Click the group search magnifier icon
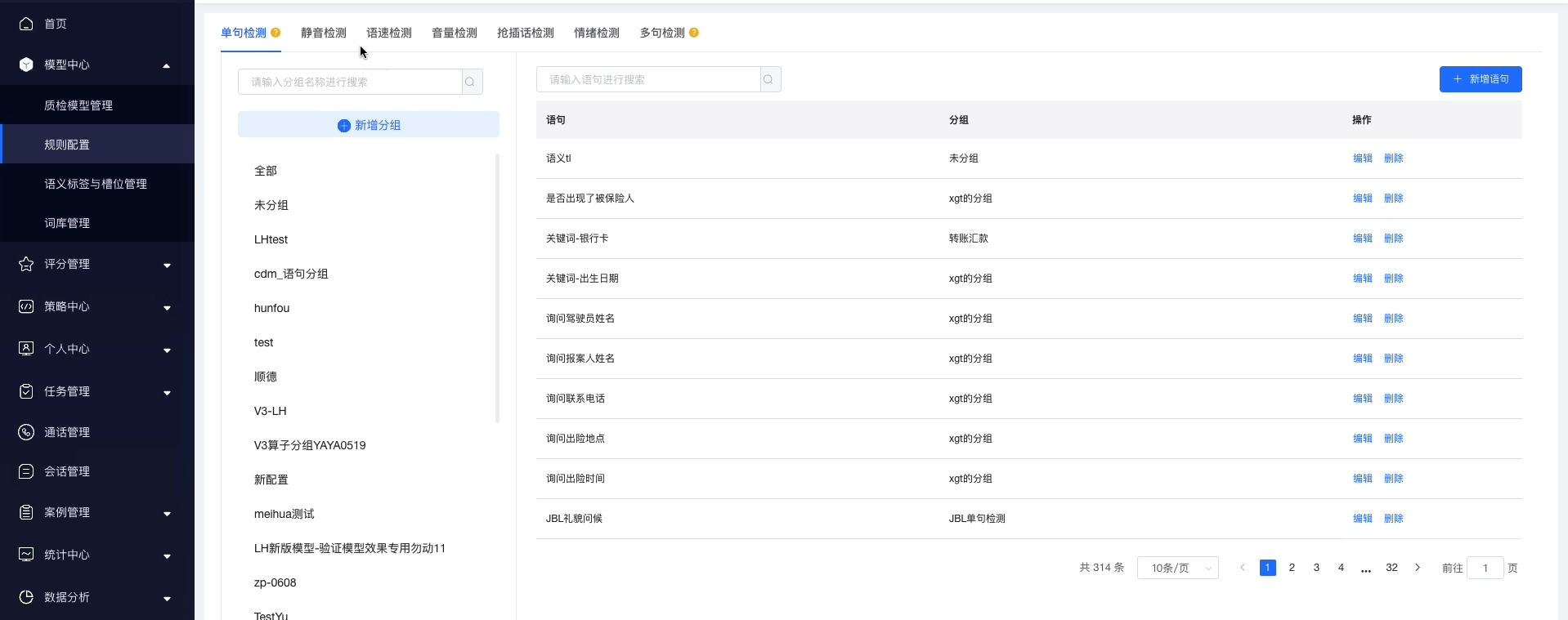The width and height of the screenshot is (1568, 620). click(x=472, y=82)
